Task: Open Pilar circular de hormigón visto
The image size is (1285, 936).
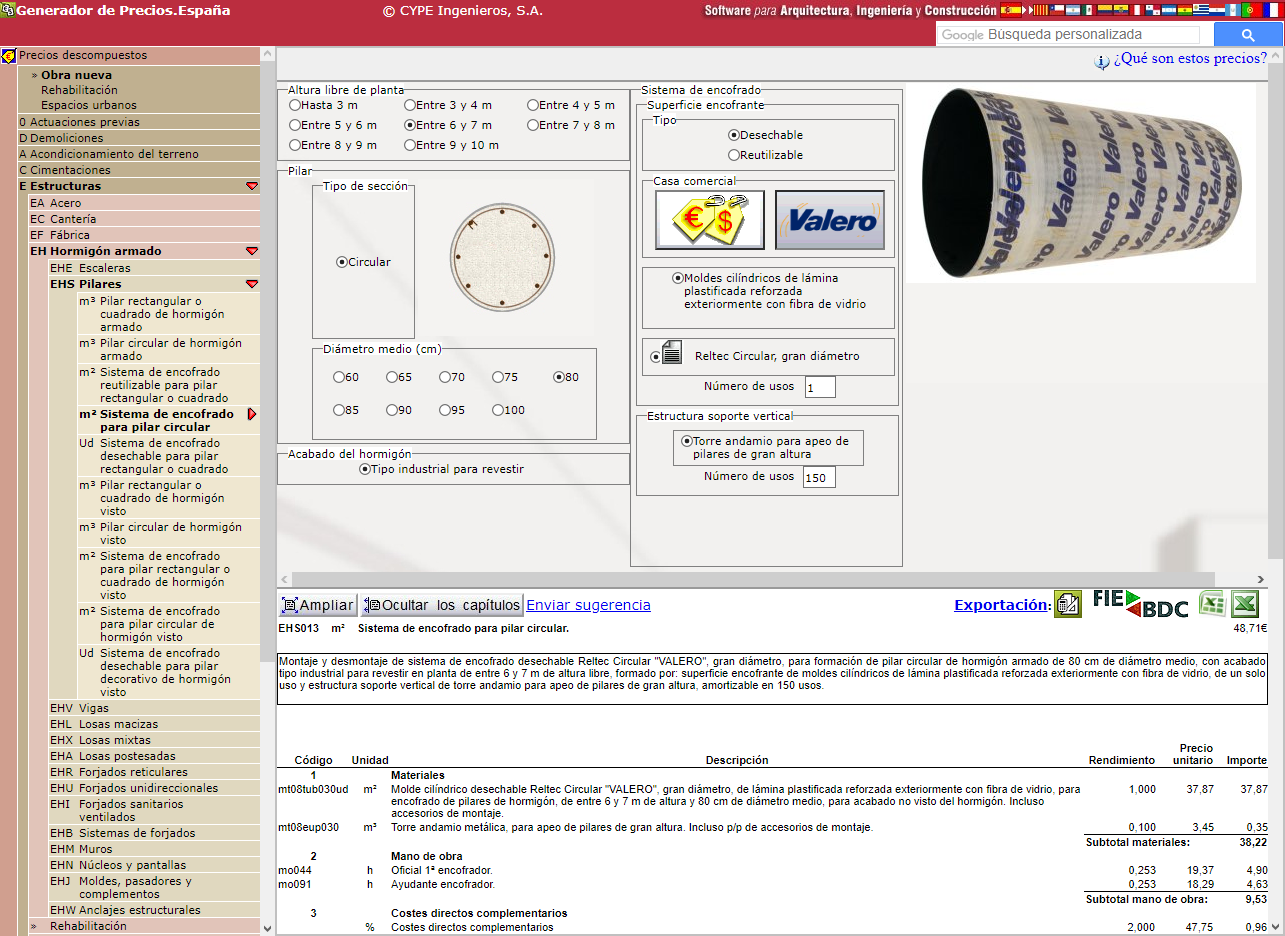Action: point(170,534)
